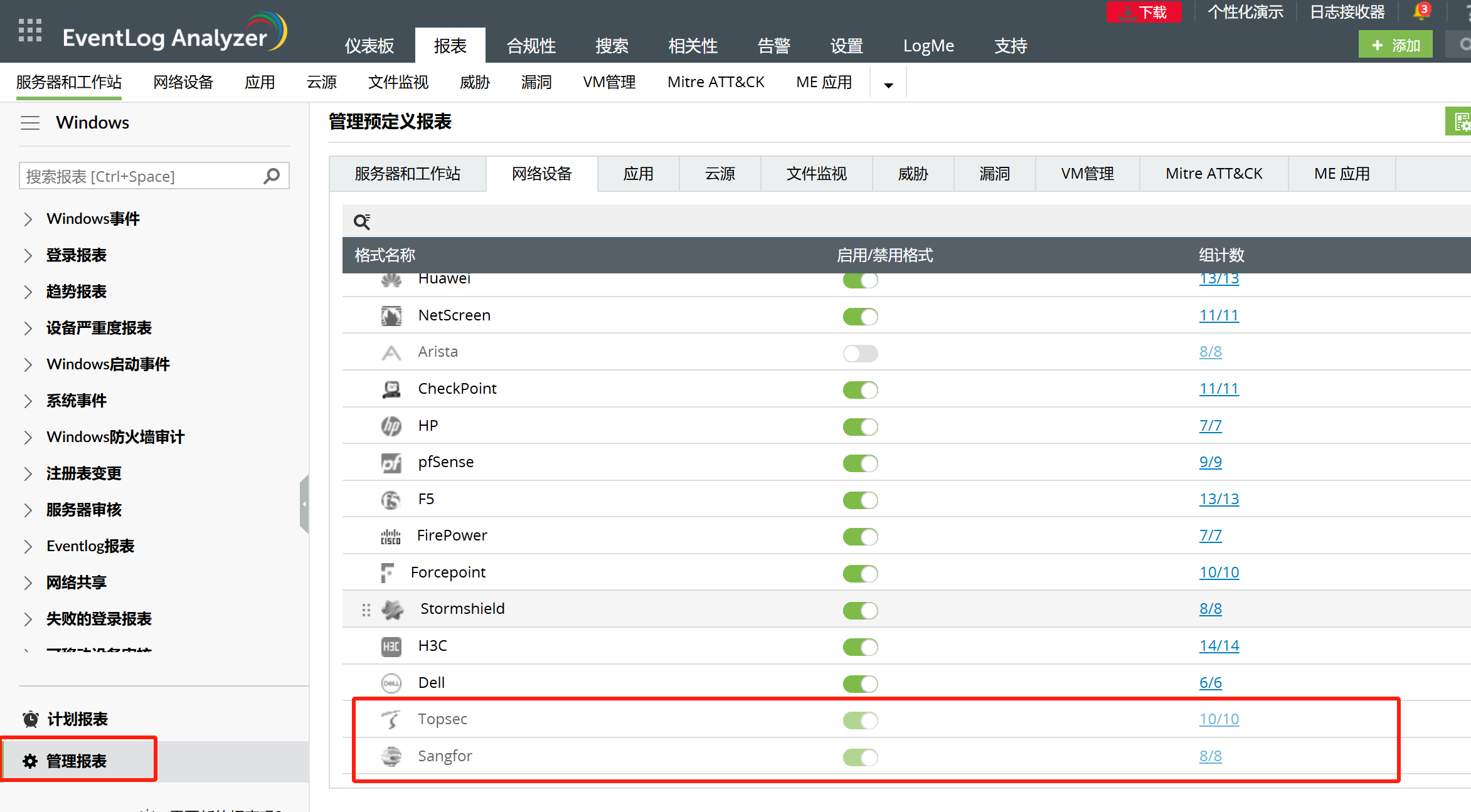Viewport: 1471px width, 812px height.
Task: Click the notification bell icon
Action: 1420,12
